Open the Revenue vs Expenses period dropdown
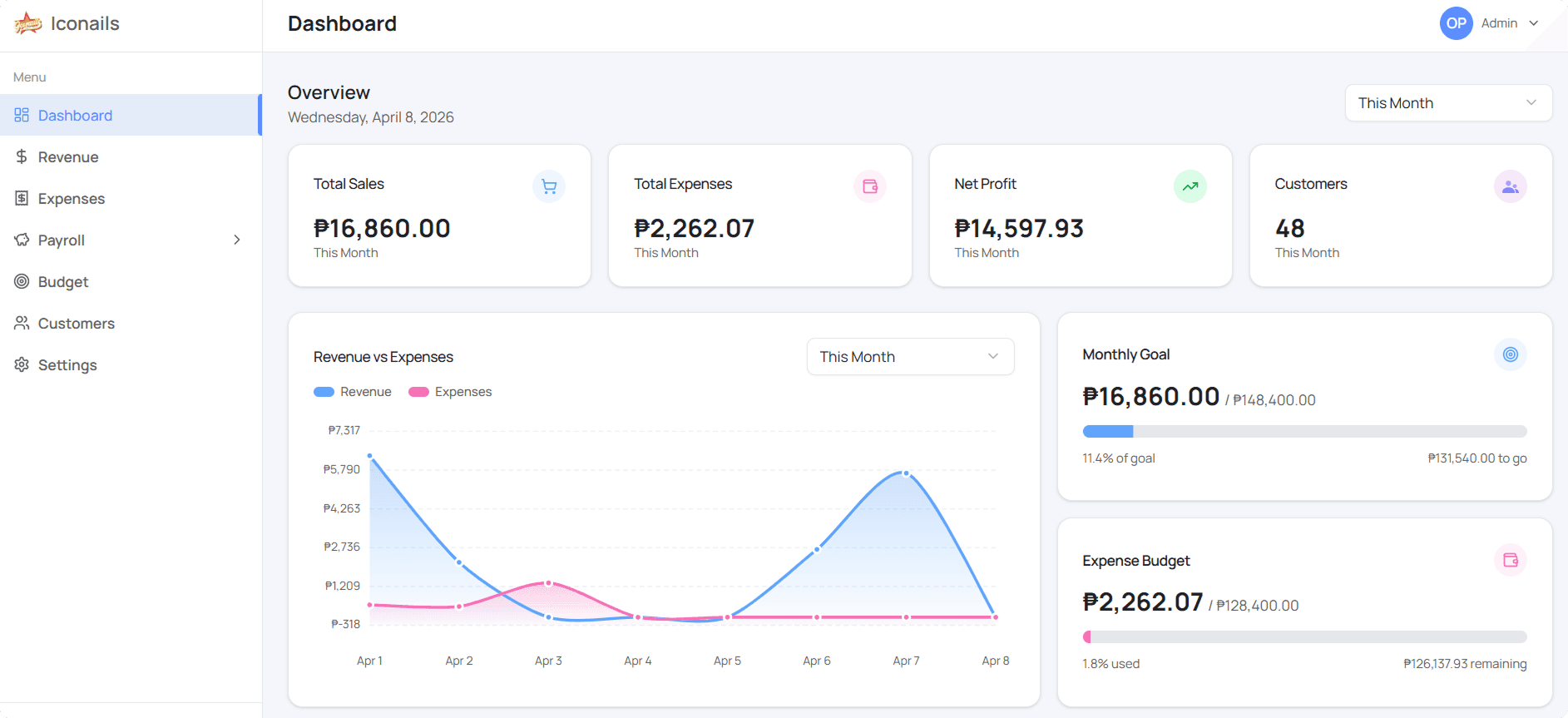This screenshot has width=1568, height=718. tap(910, 357)
